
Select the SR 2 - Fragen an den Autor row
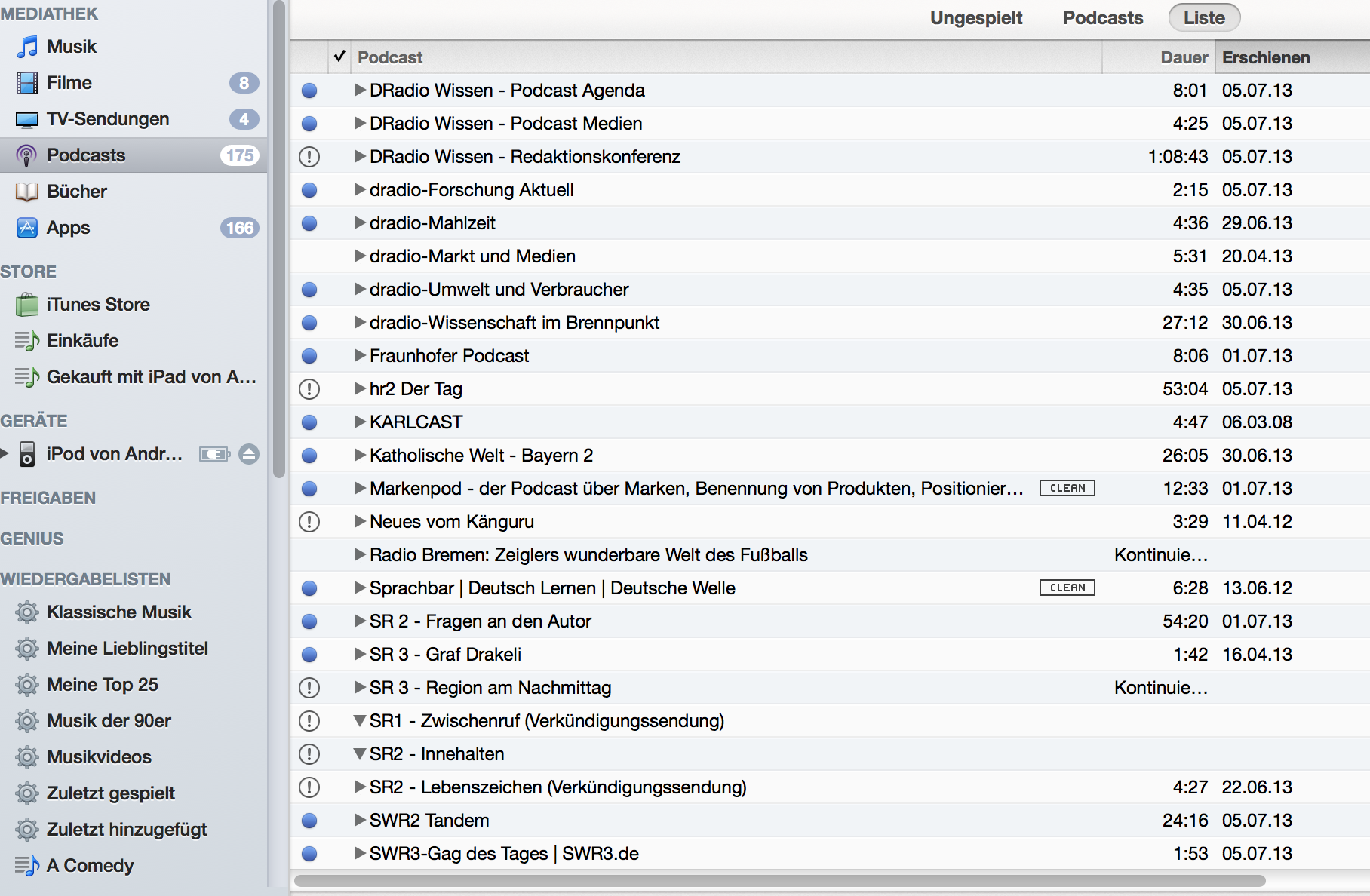[x=830, y=621]
